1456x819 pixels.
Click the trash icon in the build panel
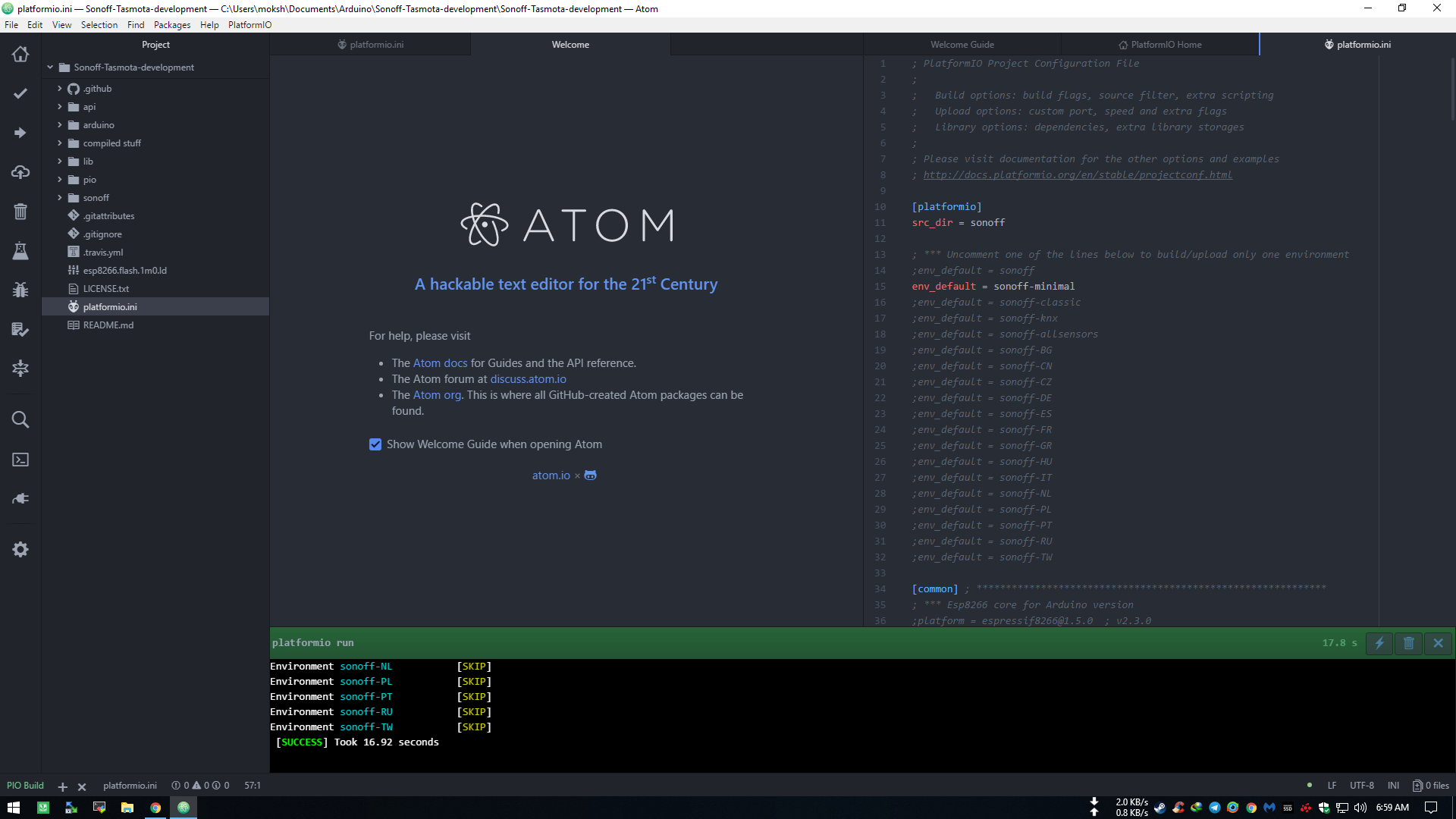1409,643
